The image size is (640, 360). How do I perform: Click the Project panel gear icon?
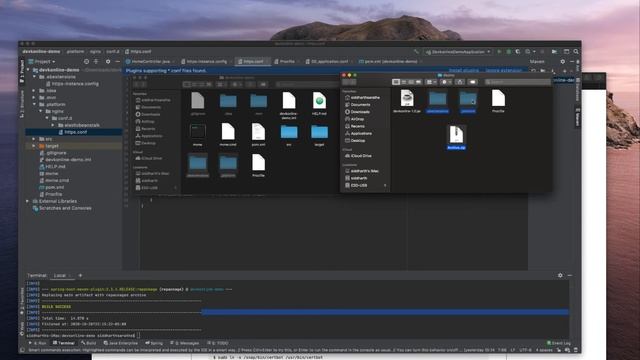coord(108,62)
